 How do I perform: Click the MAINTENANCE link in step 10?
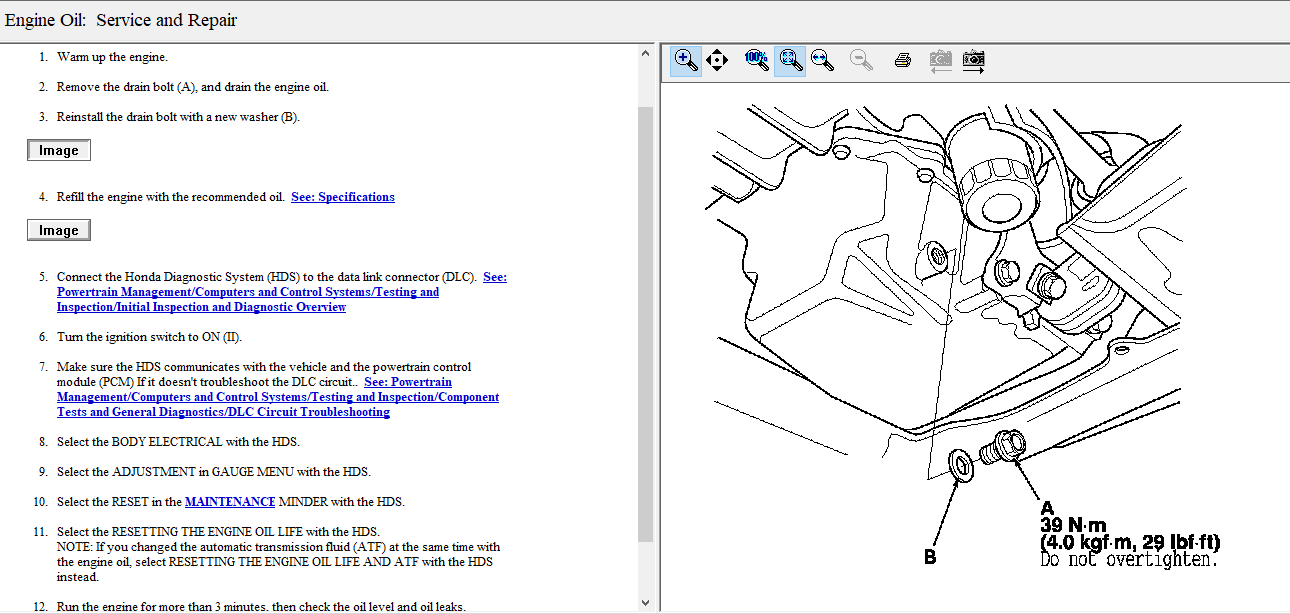coord(230,502)
